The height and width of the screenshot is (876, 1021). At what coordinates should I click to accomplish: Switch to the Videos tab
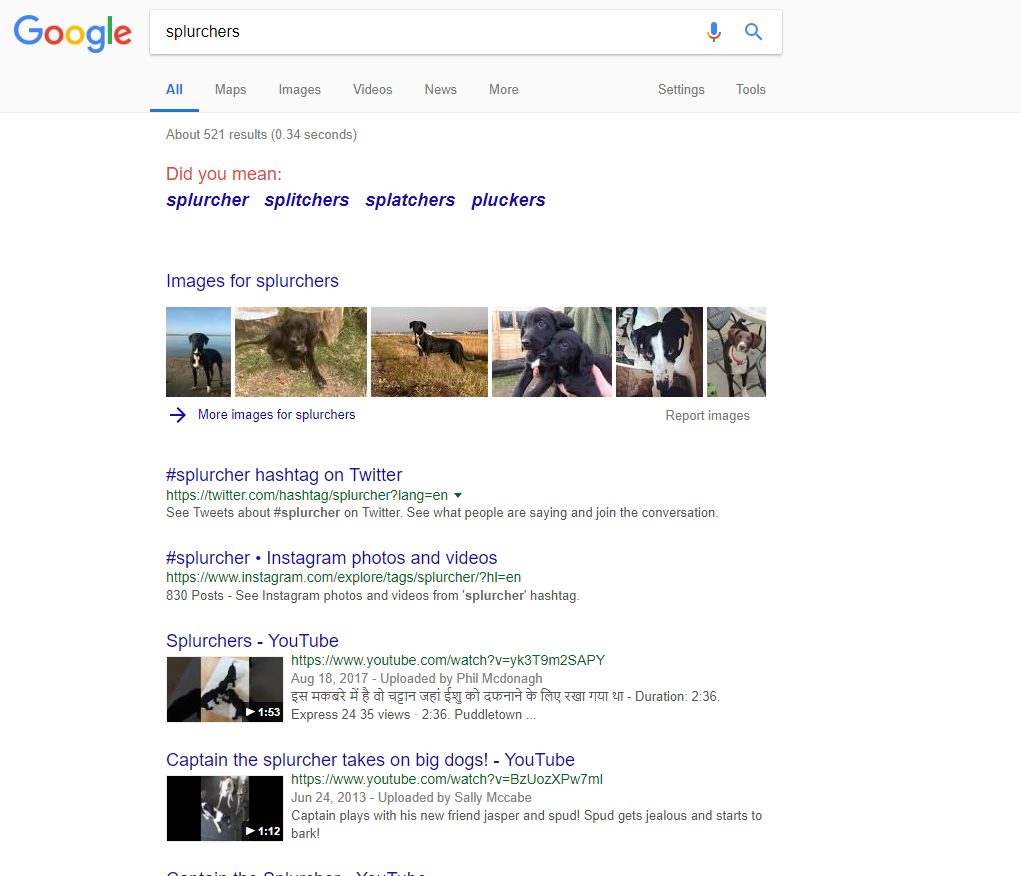[x=372, y=89]
